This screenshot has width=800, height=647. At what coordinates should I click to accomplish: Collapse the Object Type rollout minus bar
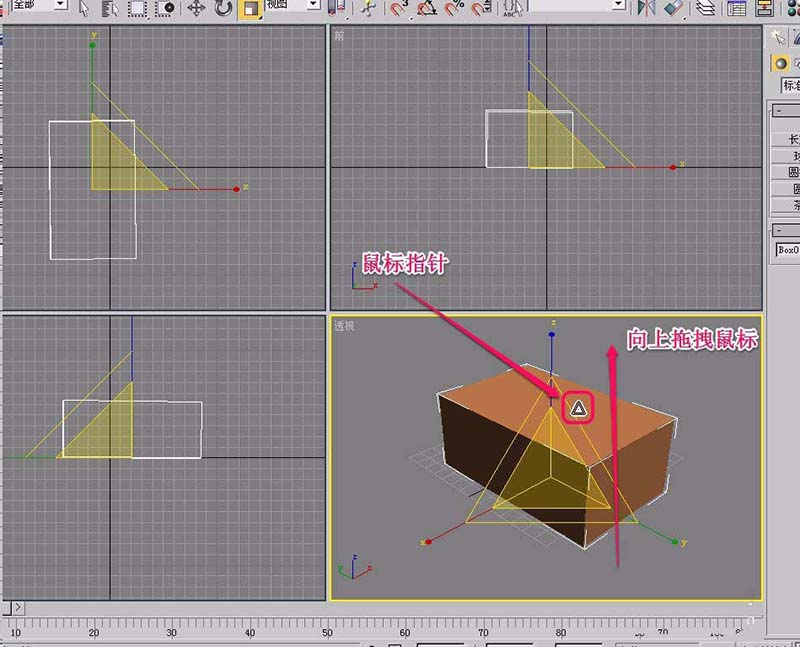[785, 110]
